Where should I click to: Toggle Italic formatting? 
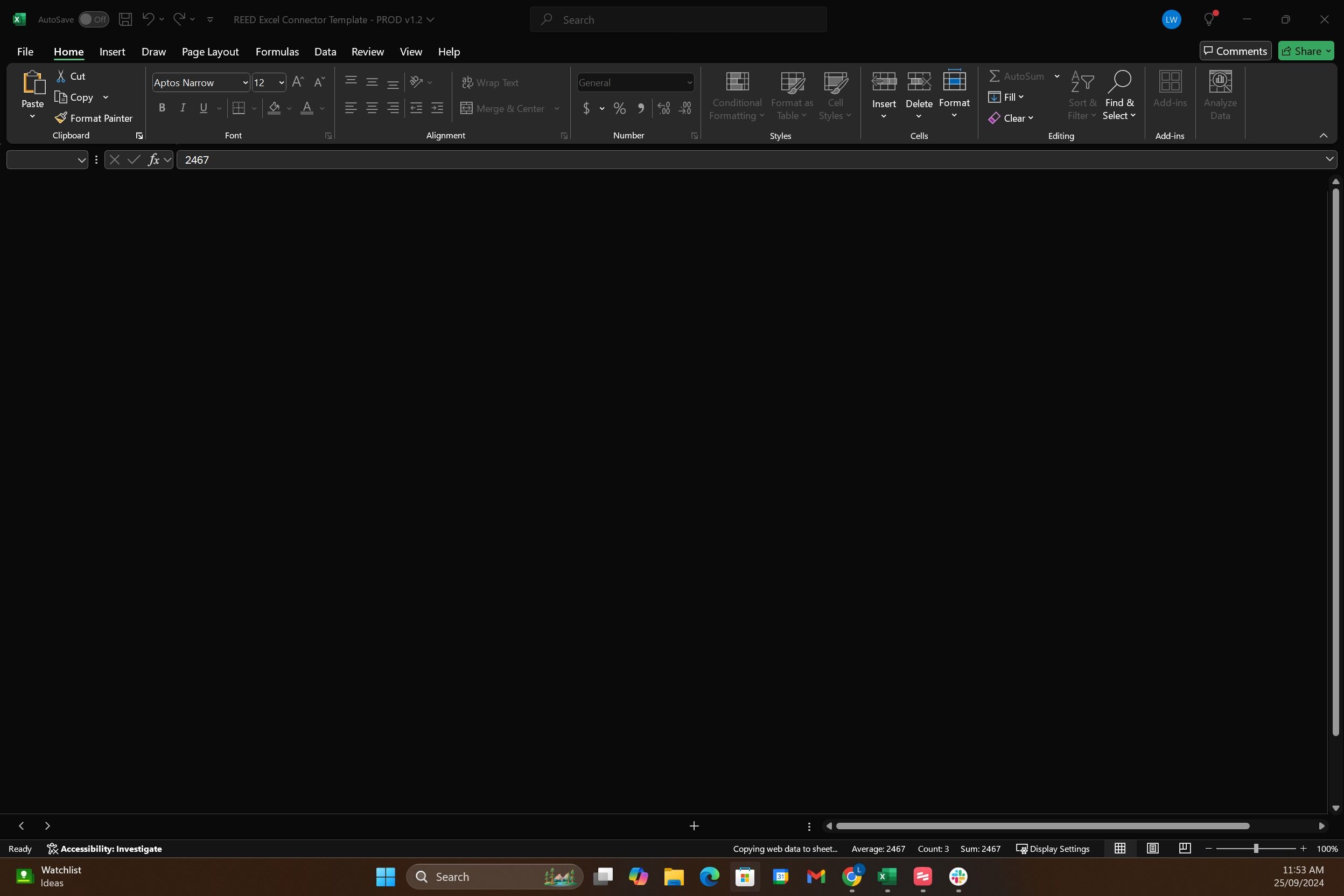click(x=183, y=108)
